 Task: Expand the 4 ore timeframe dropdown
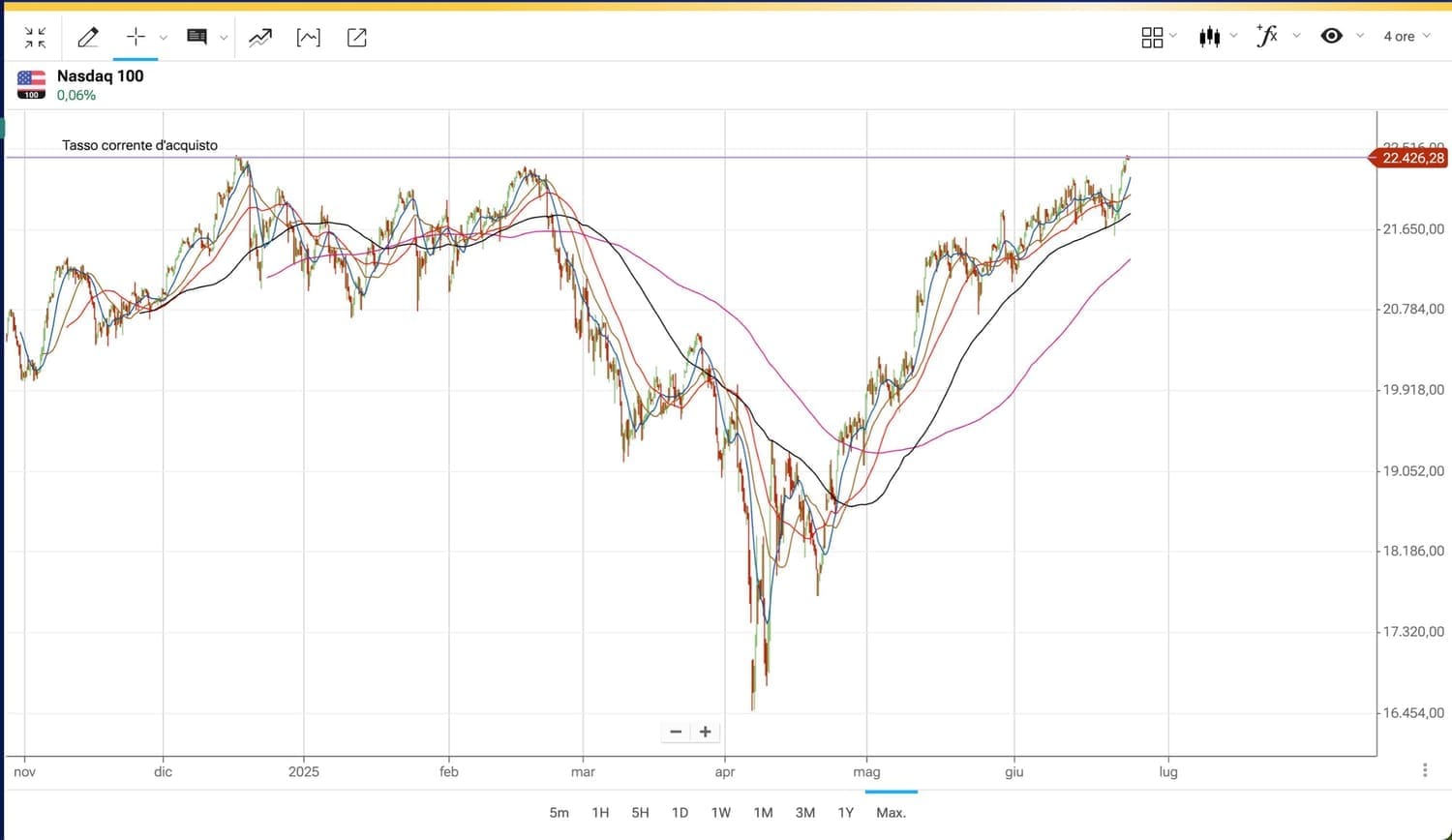pos(1407,36)
